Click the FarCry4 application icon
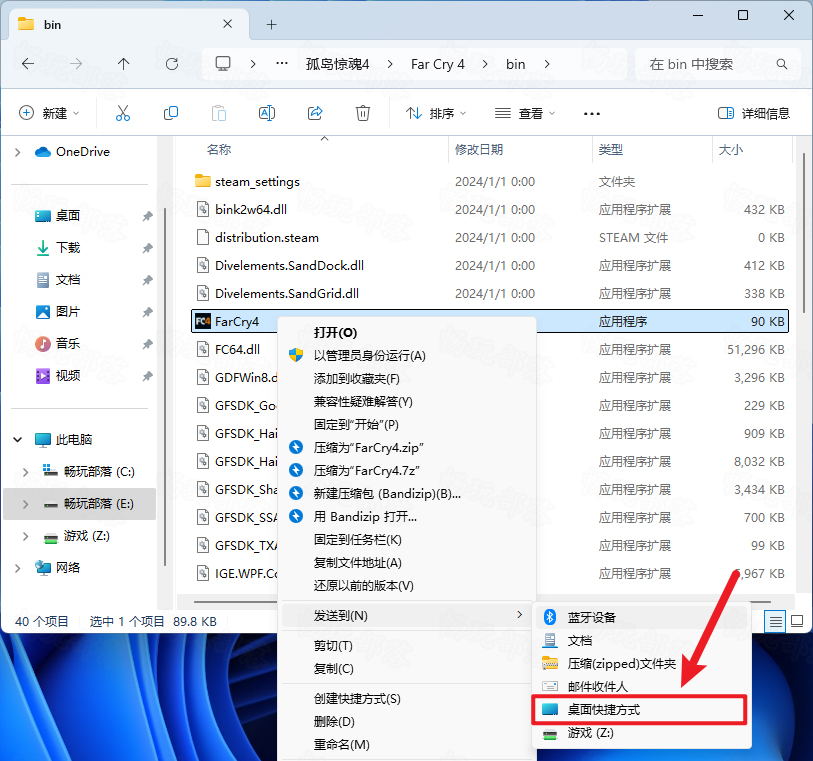The image size is (813, 761). click(x=203, y=321)
